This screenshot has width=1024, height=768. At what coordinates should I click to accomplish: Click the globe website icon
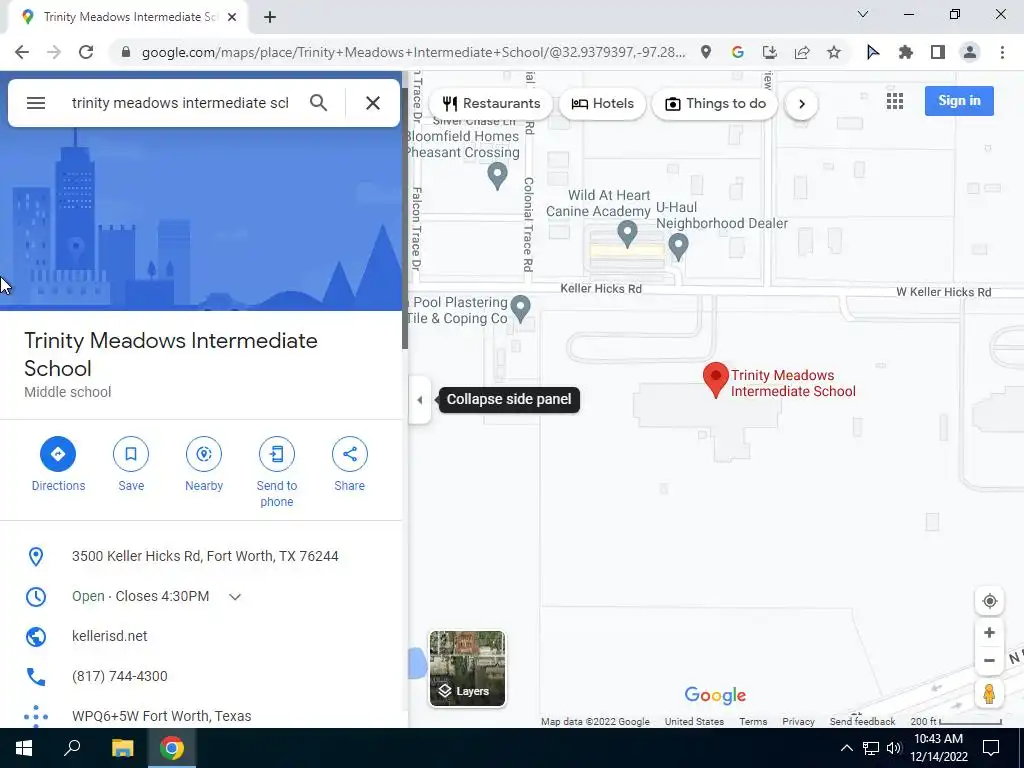(36, 636)
